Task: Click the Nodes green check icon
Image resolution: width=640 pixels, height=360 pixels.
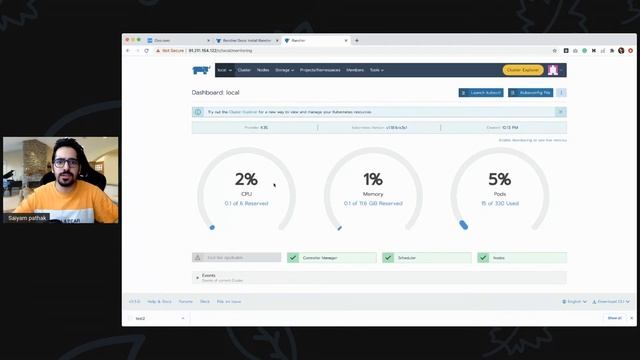Action: [x=483, y=258]
